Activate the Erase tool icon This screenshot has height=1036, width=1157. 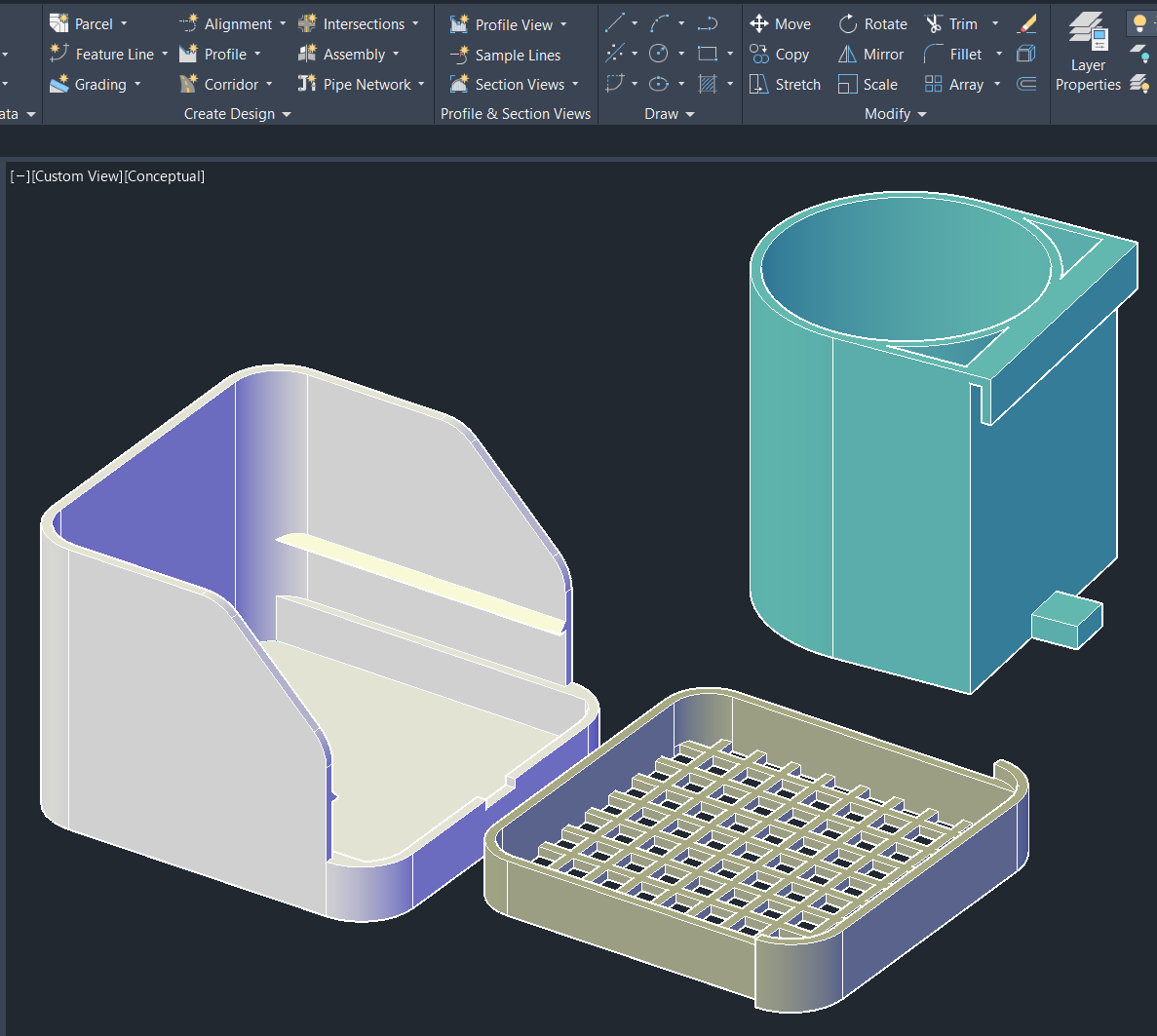[x=1026, y=23]
